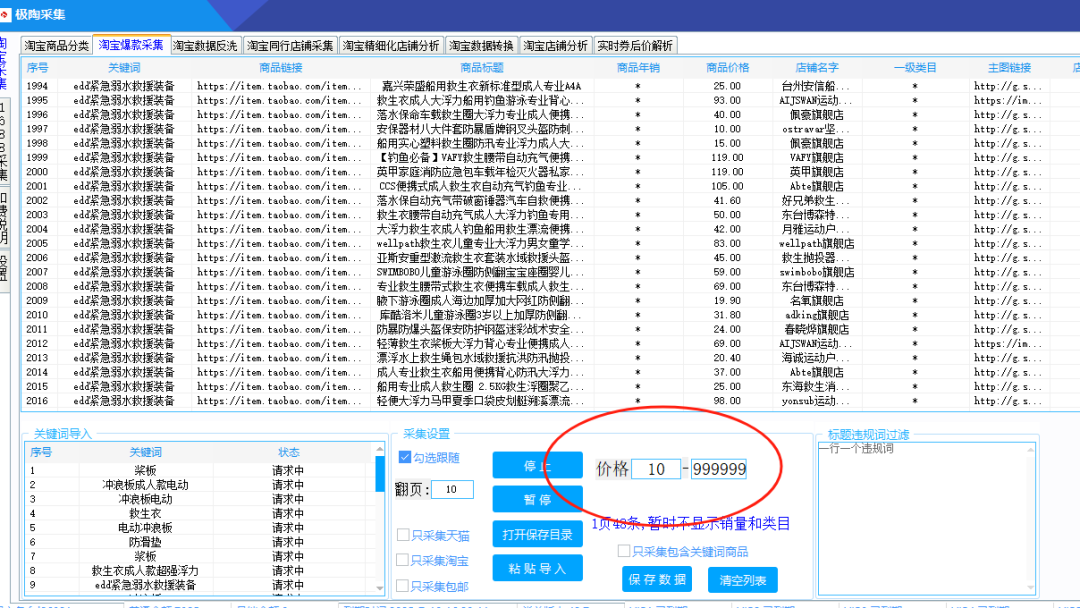Toggle the 勾选跟随 checkbox
The image size is (1080, 608).
tap(405, 458)
